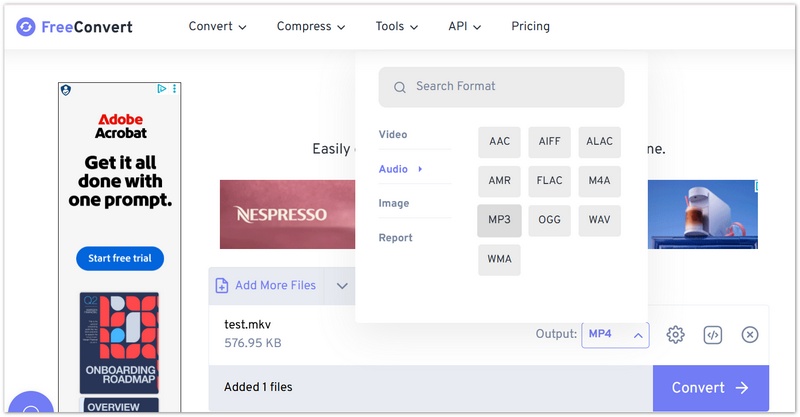Image resolution: width=800 pixels, height=417 pixels.
Task: Click the API code icon for test.mkv
Action: tap(713, 335)
